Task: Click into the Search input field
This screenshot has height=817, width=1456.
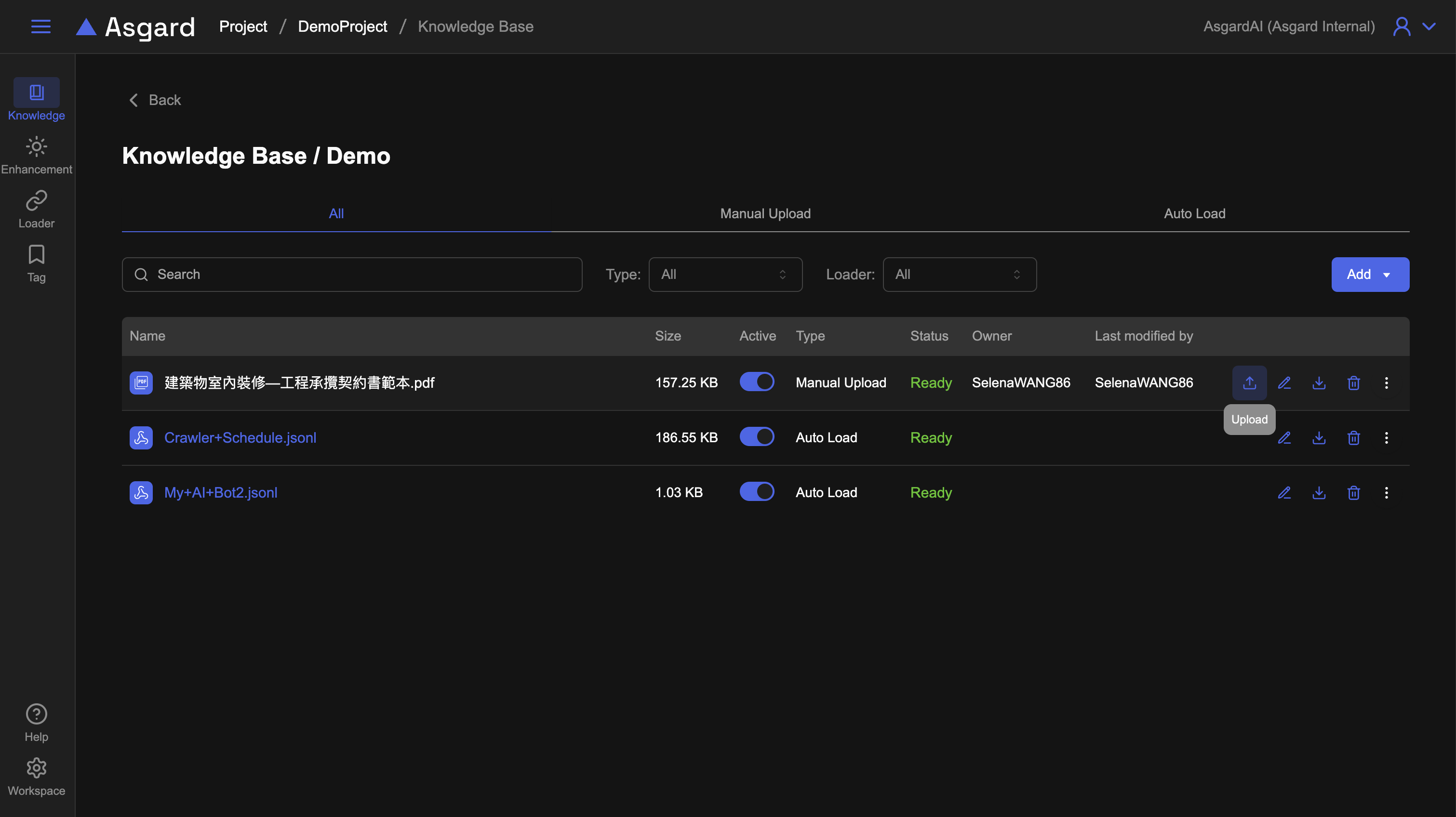Action: pos(362,274)
